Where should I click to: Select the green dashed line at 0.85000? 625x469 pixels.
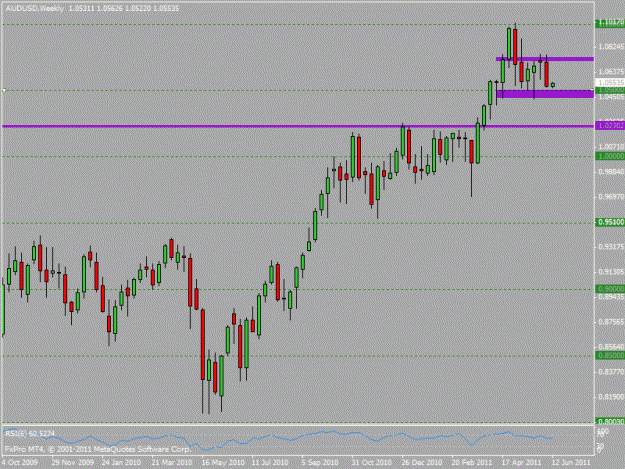(298, 356)
